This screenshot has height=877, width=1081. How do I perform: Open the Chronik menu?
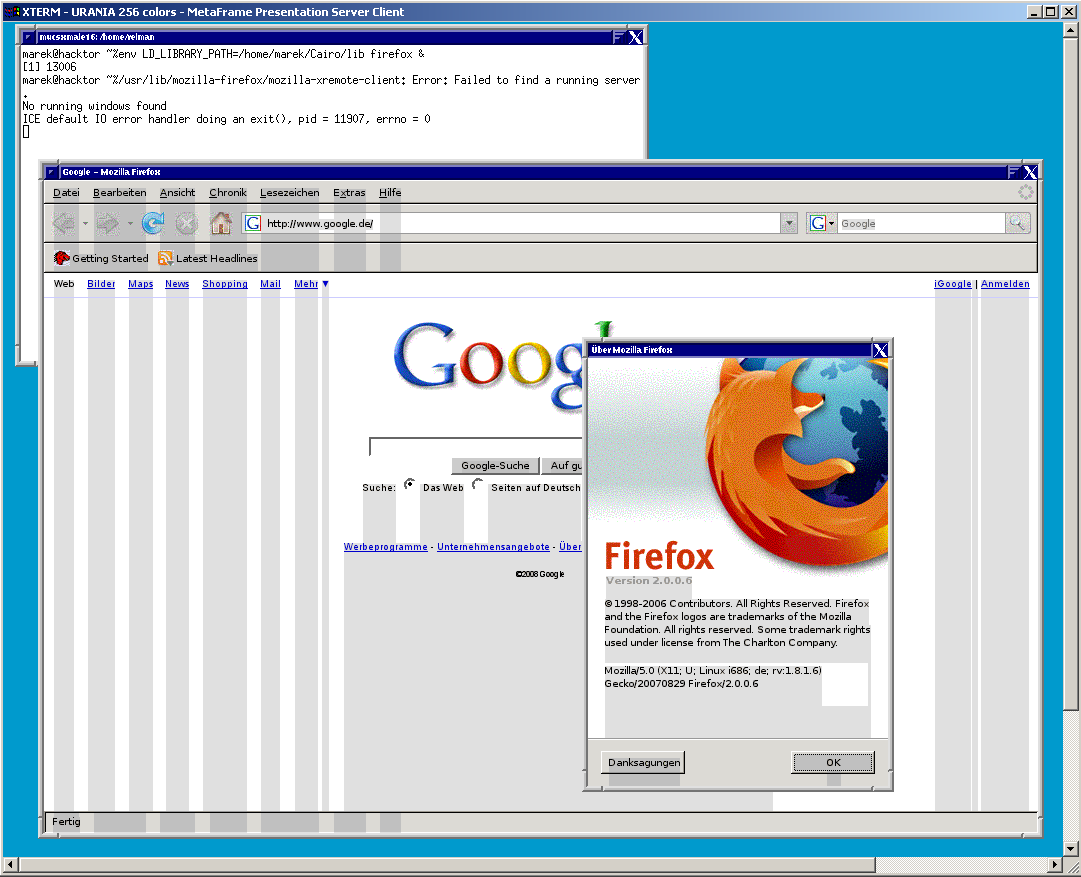tap(227, 193)
